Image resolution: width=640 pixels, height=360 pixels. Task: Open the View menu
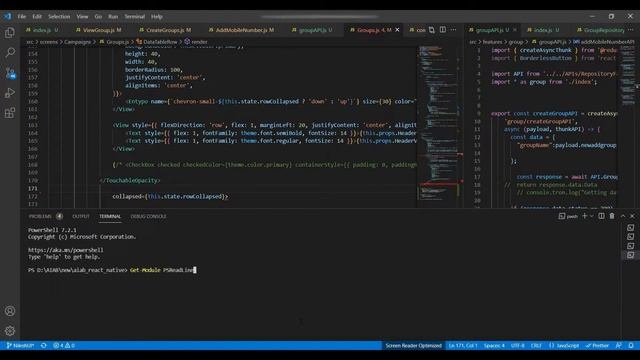[x=82, y=17]
